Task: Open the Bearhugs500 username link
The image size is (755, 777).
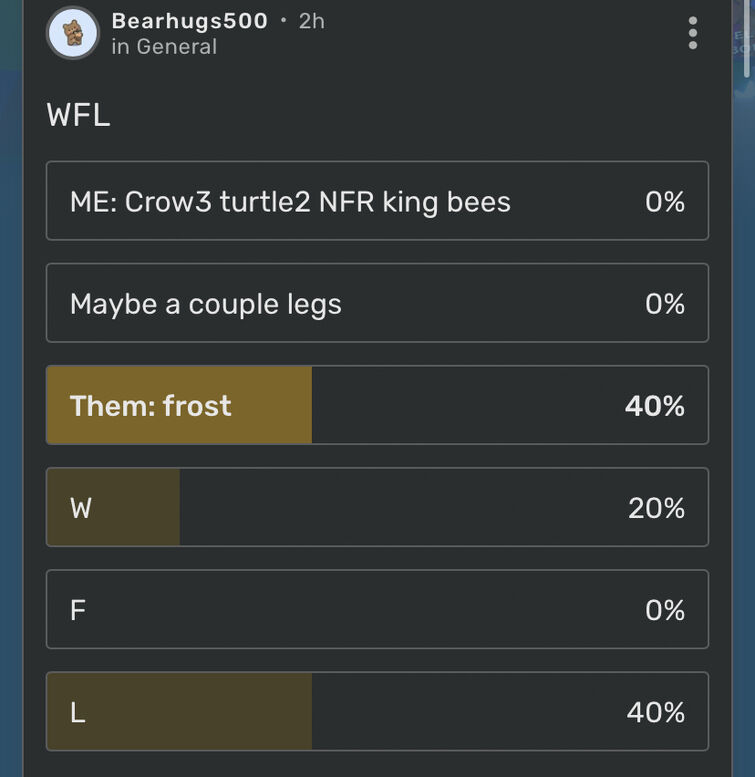Action: [190, 21]
